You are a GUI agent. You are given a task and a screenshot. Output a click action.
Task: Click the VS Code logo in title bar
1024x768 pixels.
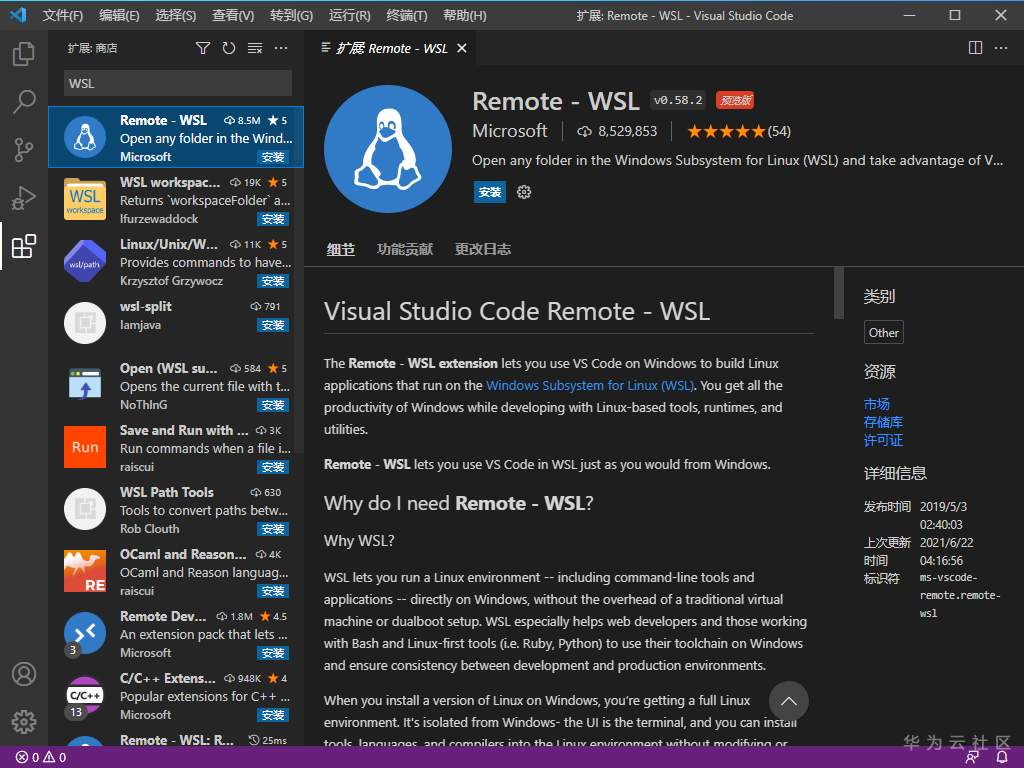tap(18, 14)
